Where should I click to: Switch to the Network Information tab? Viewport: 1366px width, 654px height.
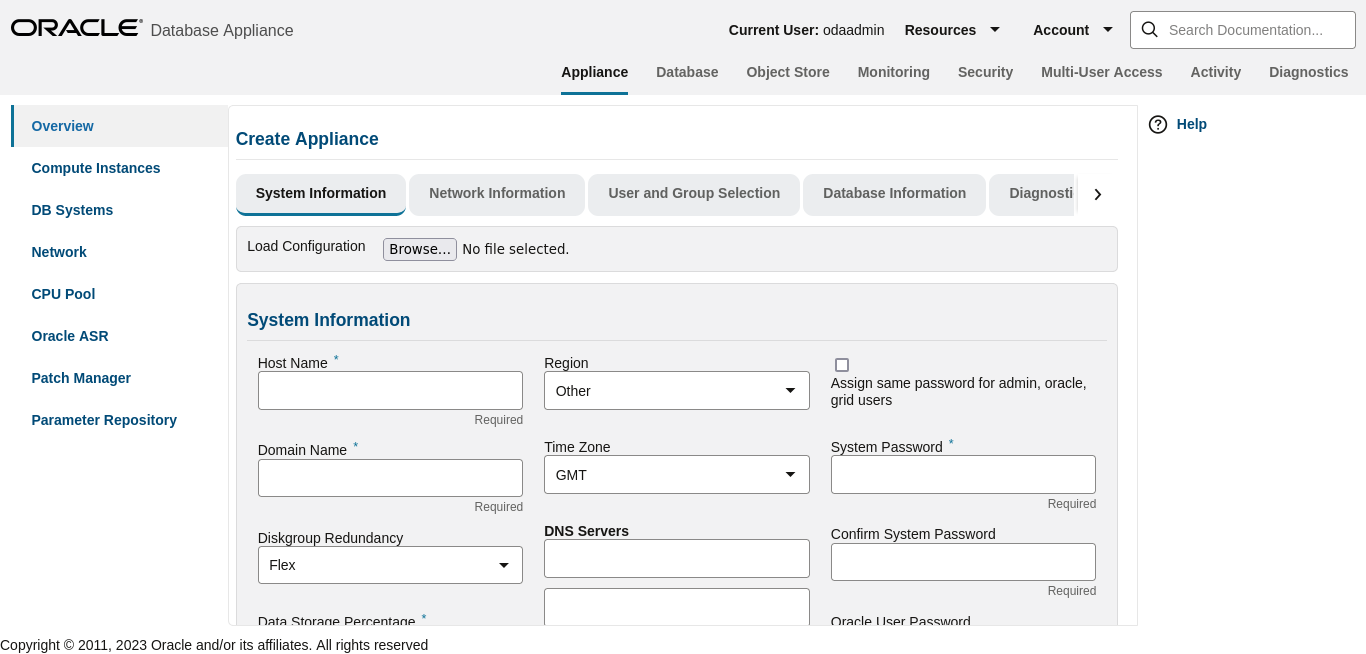[x=497, y=194]
